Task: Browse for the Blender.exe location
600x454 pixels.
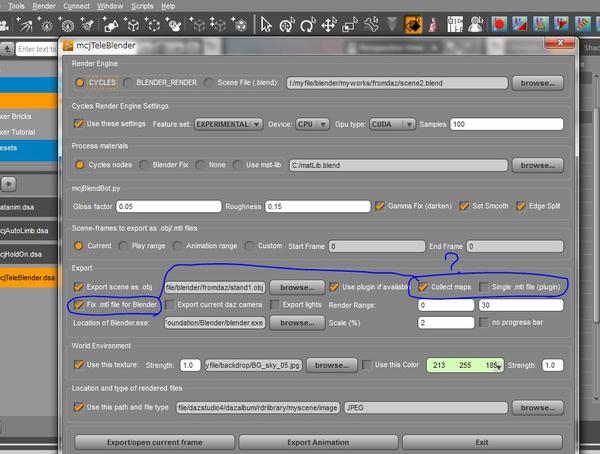Action: click(x=297, y=323)
